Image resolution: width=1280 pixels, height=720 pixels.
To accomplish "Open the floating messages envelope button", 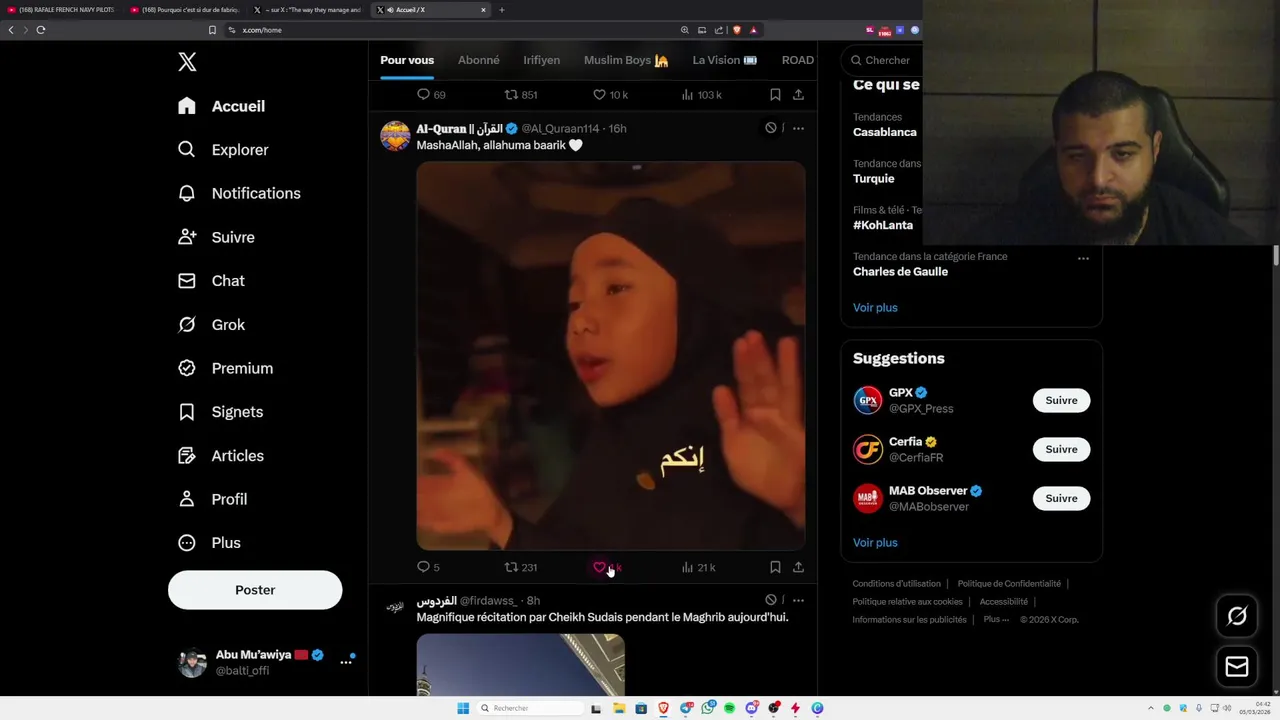I will tap(1237, 666).
